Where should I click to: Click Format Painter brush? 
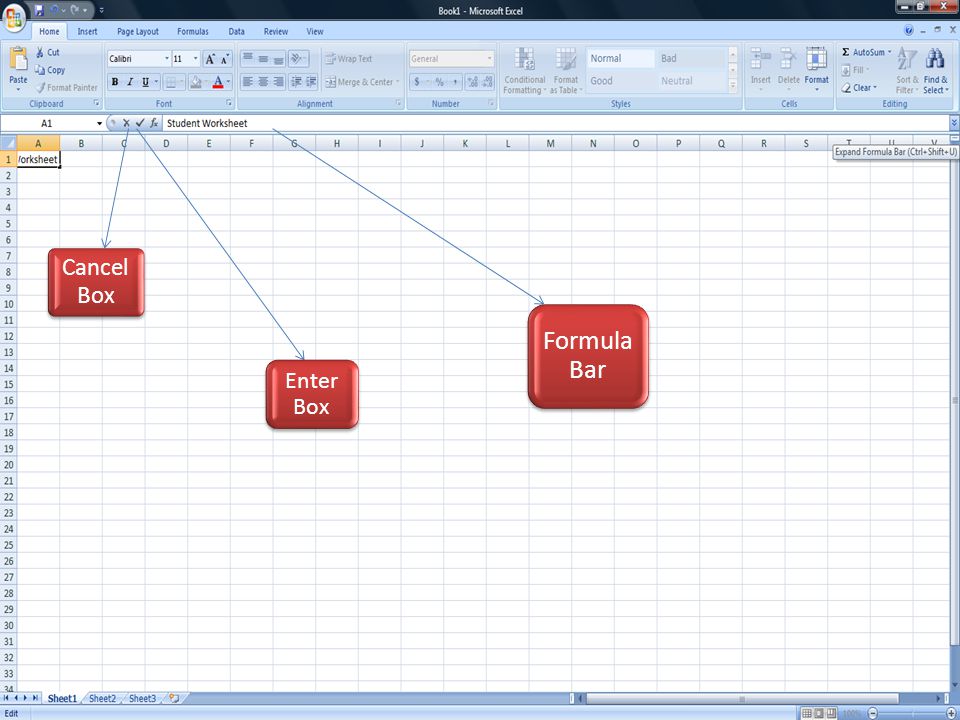click(67, 88)
